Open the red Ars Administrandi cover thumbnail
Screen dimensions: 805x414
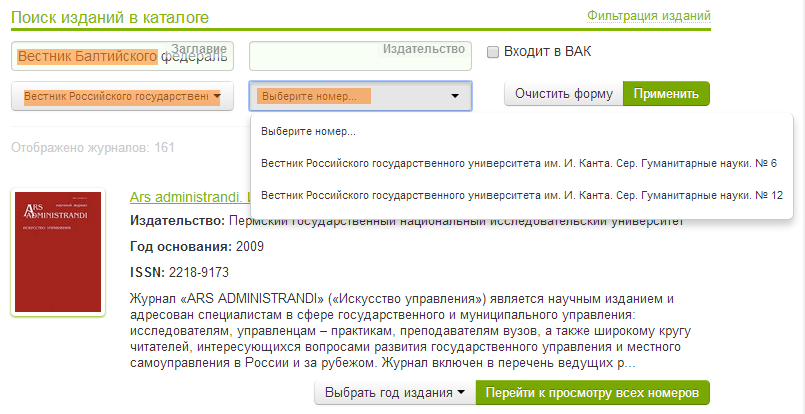point(58,252)
